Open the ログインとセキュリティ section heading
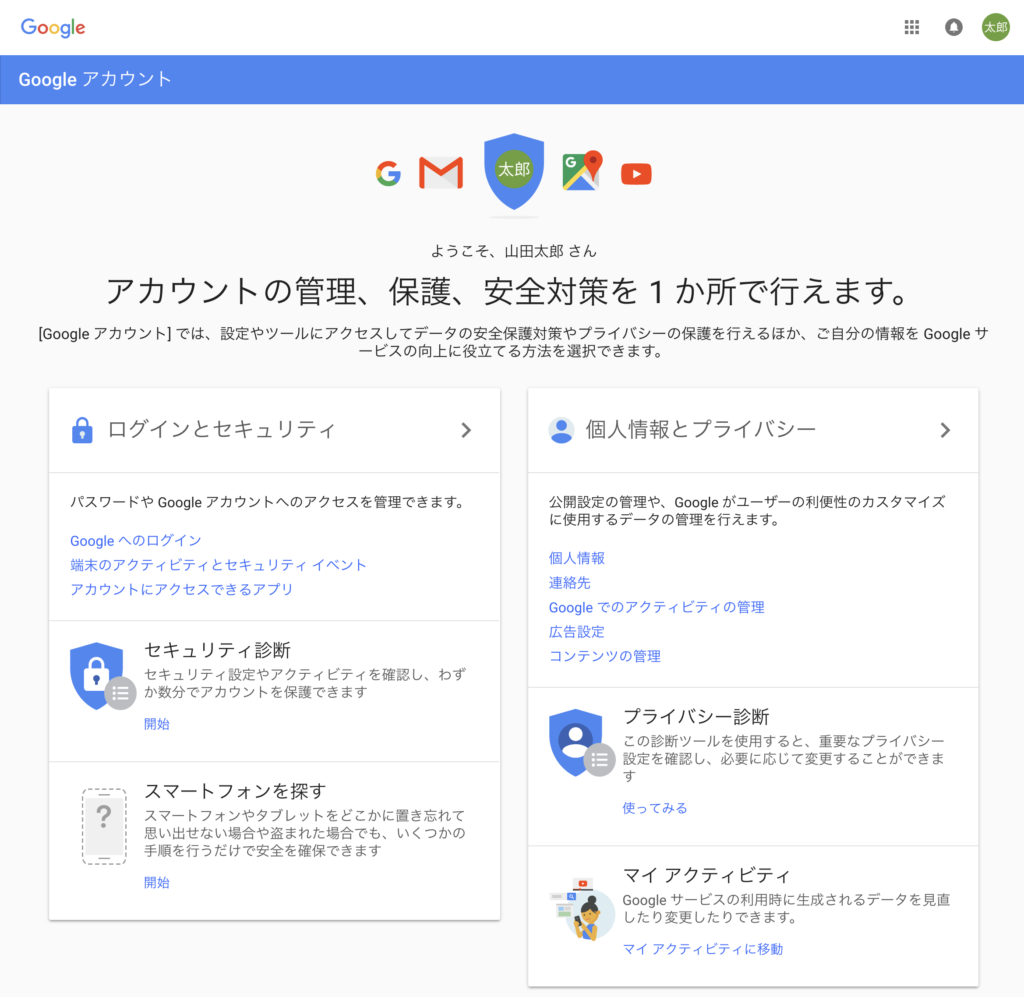 click(221, 430)
